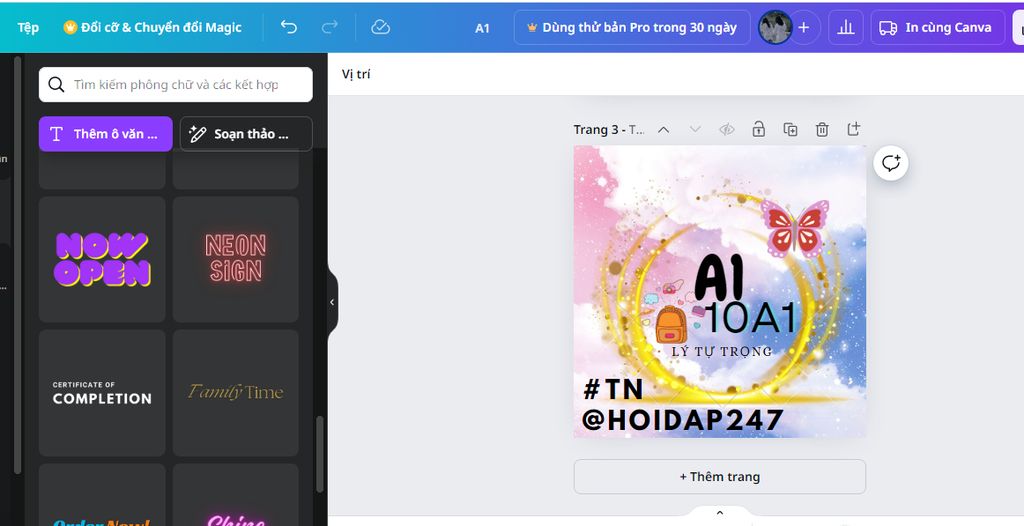This screenshot has width=1024, height=526.
Task: Redo the last undone action
Action: point(330,27)
